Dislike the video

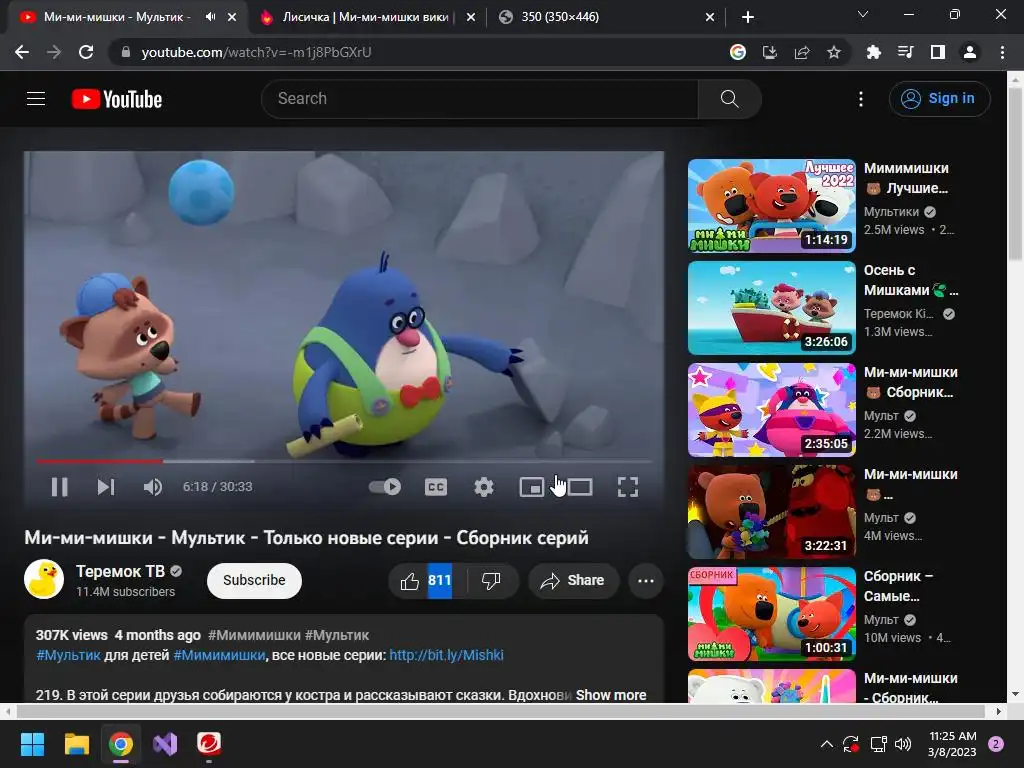(491, 581)
